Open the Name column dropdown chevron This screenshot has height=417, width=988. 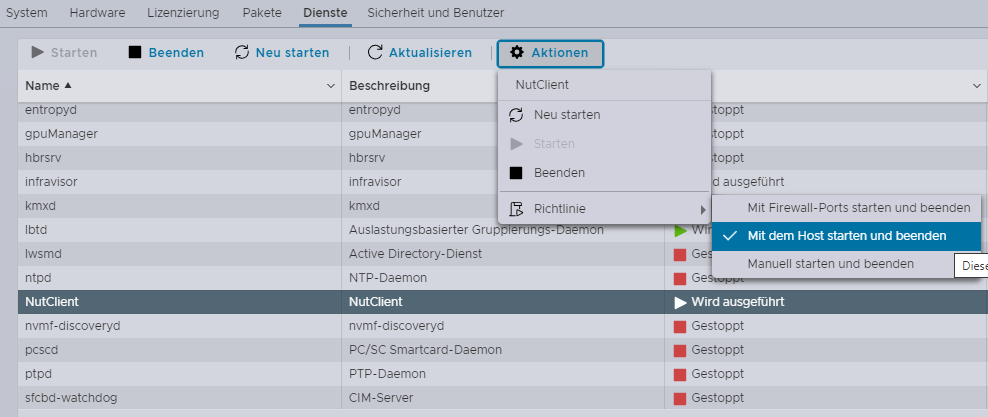[x=331, y=86]
